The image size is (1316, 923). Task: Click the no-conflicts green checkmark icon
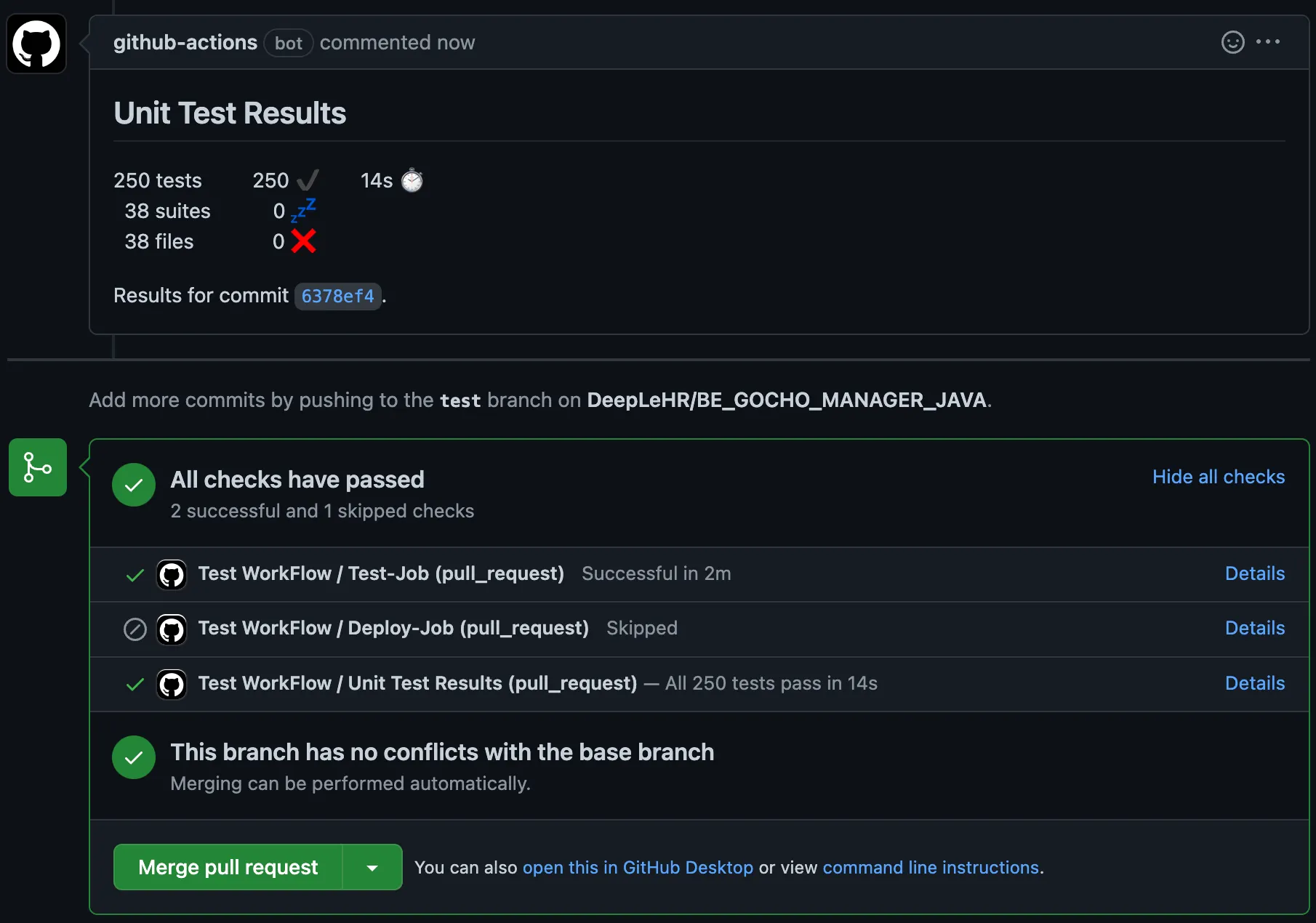click(x=134, y=757)
